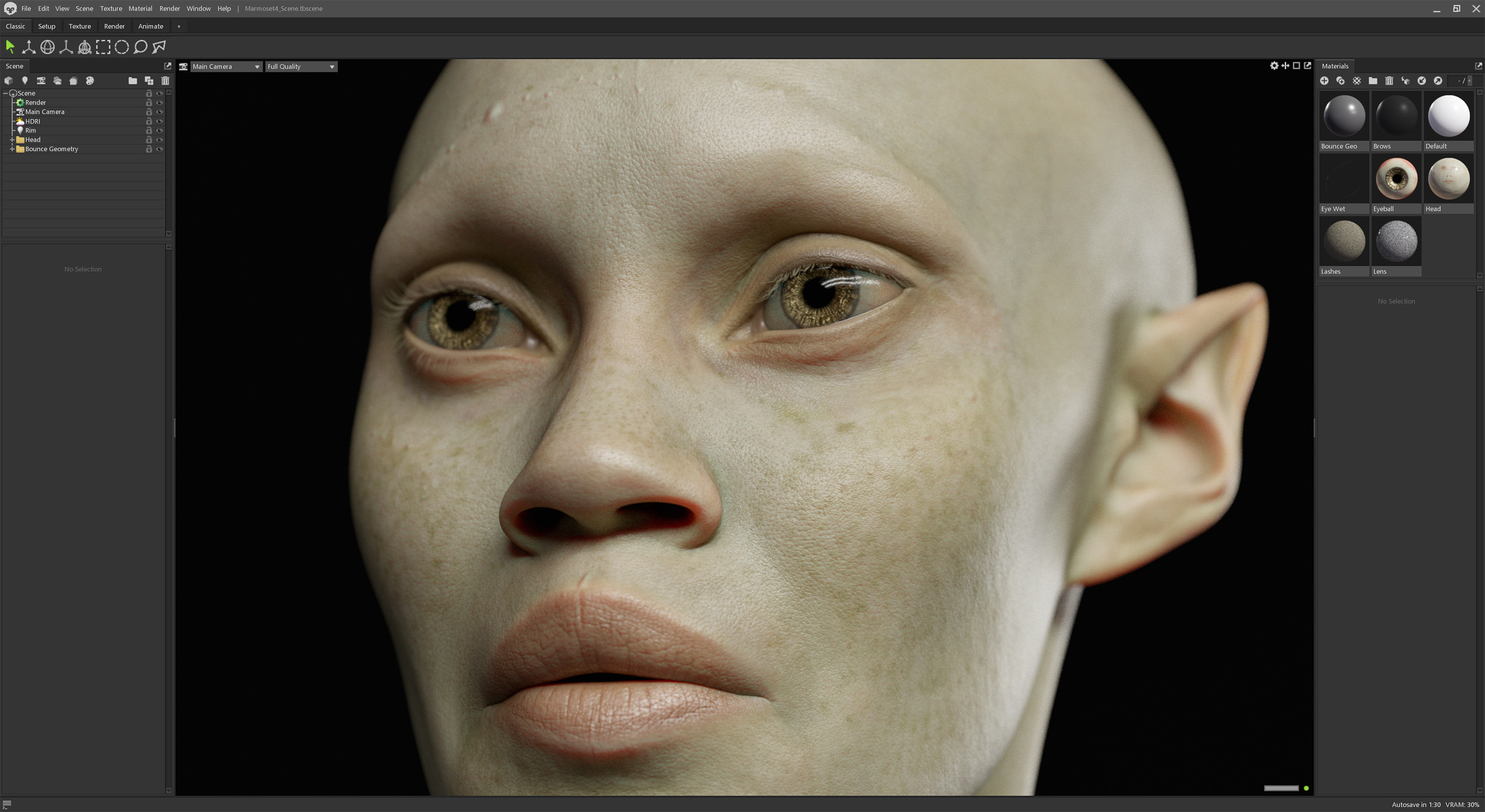Lock the HDRI scene object
The height and width of the screenshot is (812, 1485).
pyautogui.click(x=148, y=121)
